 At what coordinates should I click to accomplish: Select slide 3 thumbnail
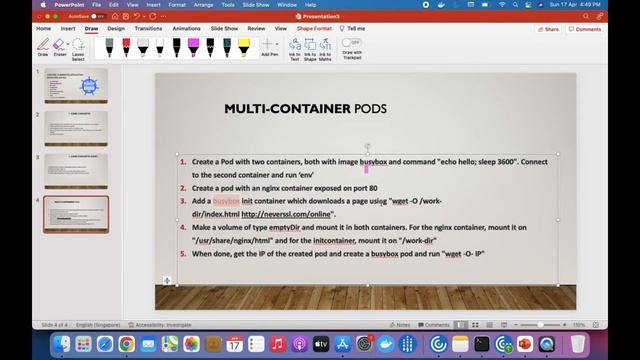point(76,171)
